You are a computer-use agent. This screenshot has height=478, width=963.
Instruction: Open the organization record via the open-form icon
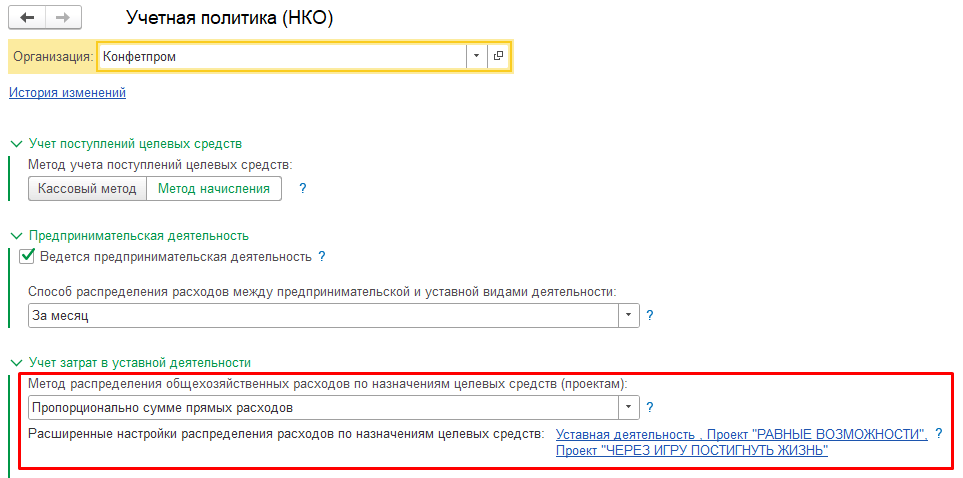(x=498, y=57)
